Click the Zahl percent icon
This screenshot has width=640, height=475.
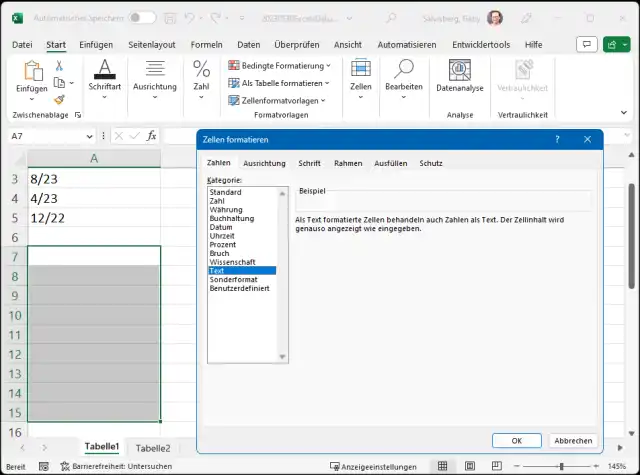point(201,70)
